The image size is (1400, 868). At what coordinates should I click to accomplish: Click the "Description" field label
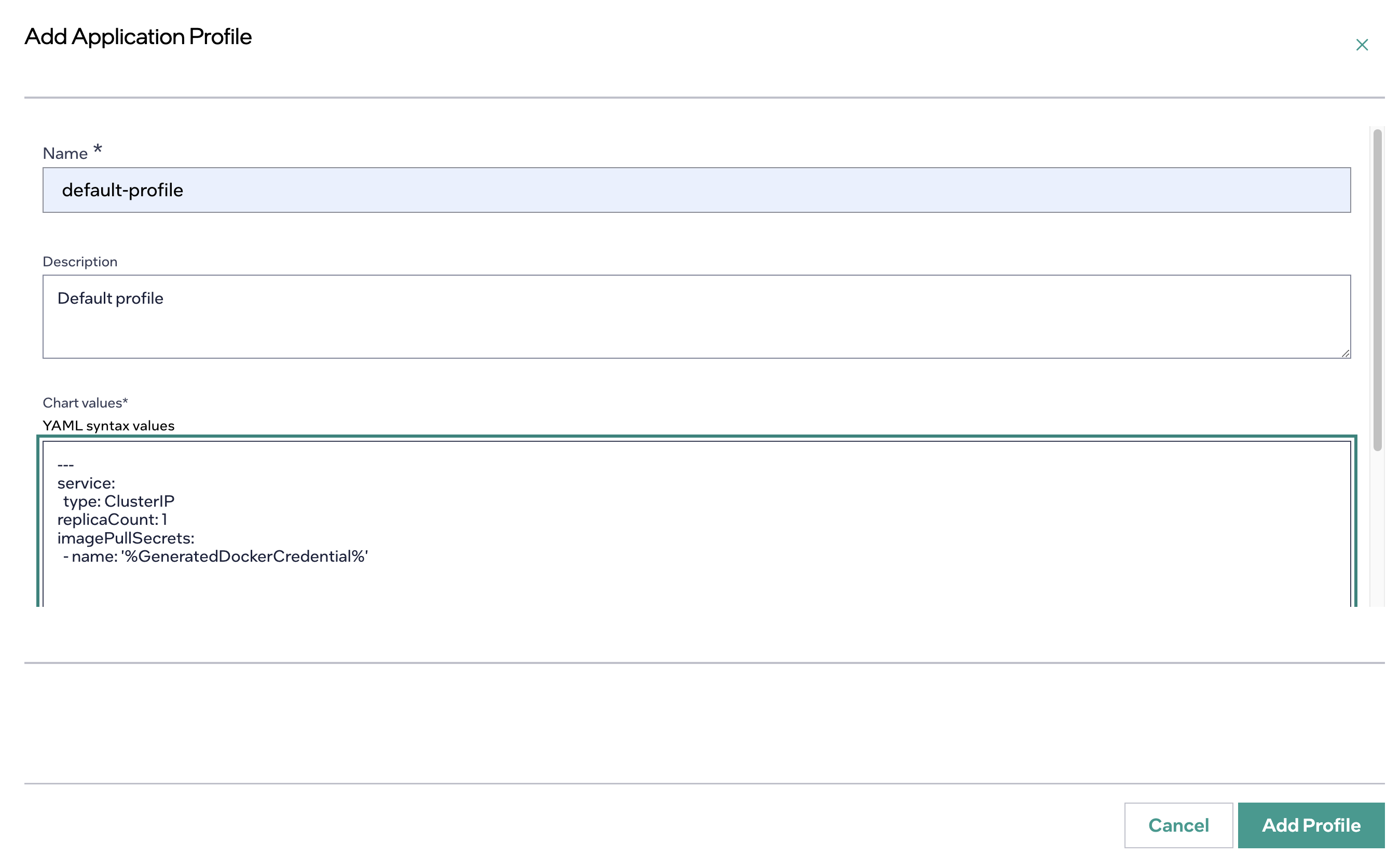click(80, 262)
